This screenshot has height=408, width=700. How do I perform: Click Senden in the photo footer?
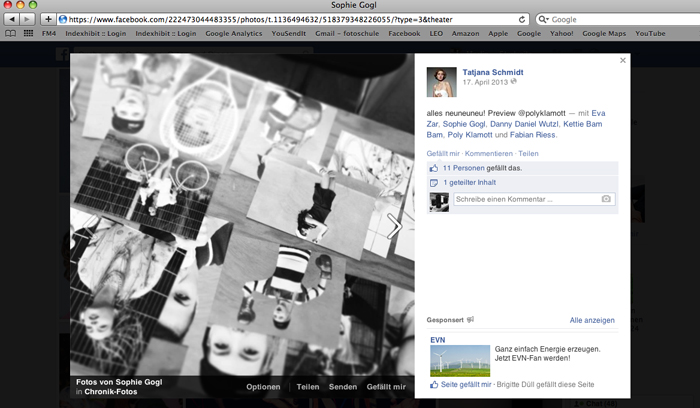343,387
